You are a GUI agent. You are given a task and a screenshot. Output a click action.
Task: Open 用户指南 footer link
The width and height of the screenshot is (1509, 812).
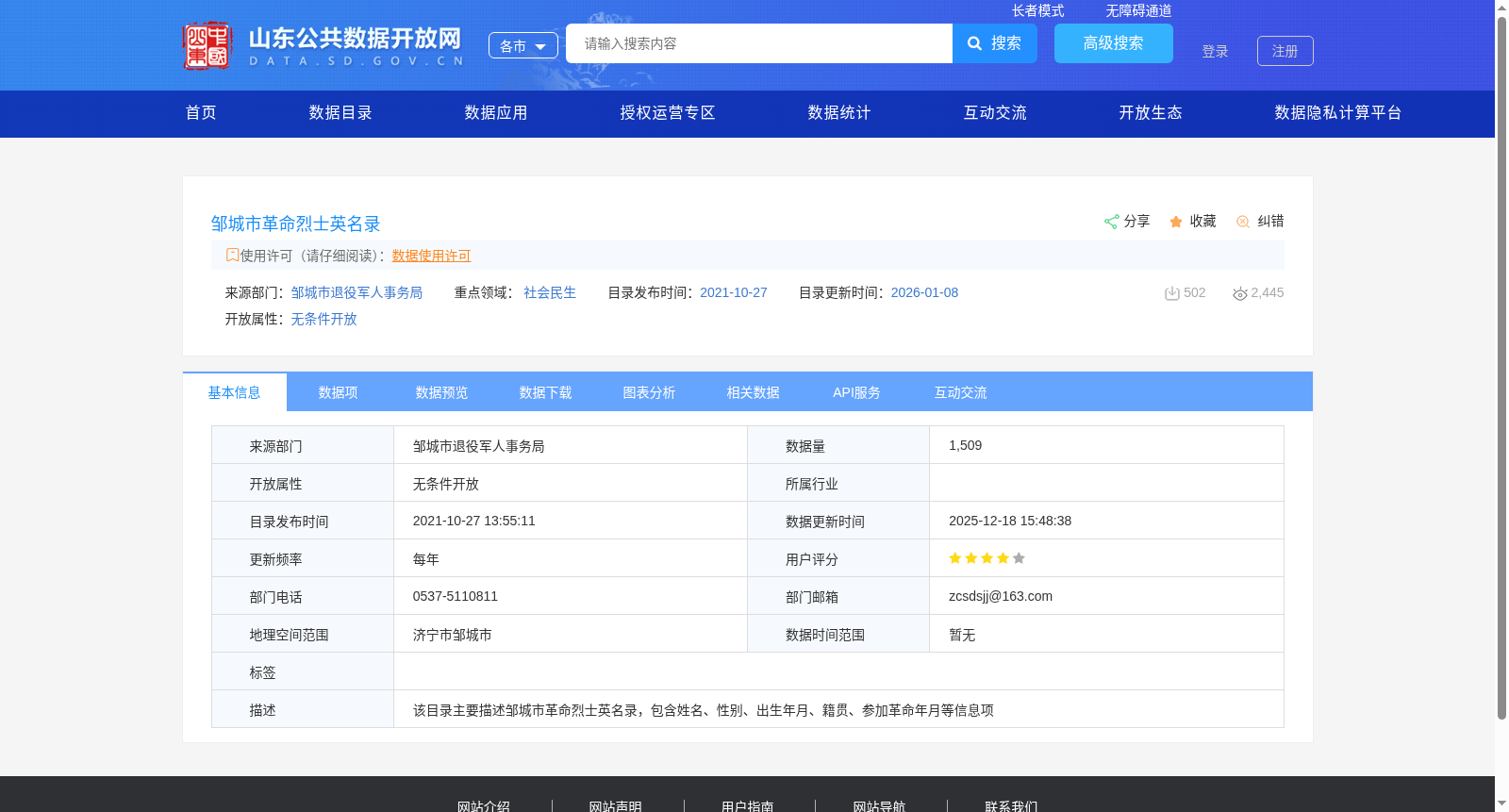(748, 806)
